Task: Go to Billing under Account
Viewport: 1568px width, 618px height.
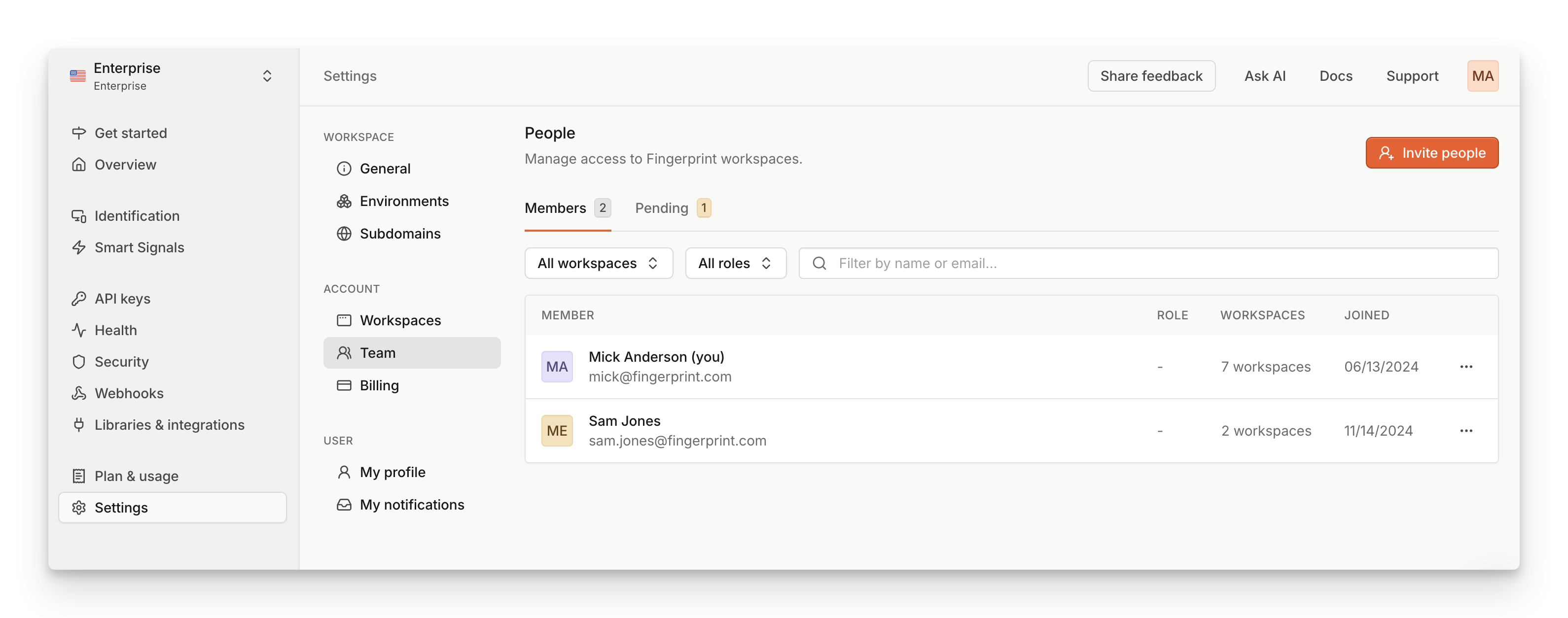Action: (x=379, y=385)
